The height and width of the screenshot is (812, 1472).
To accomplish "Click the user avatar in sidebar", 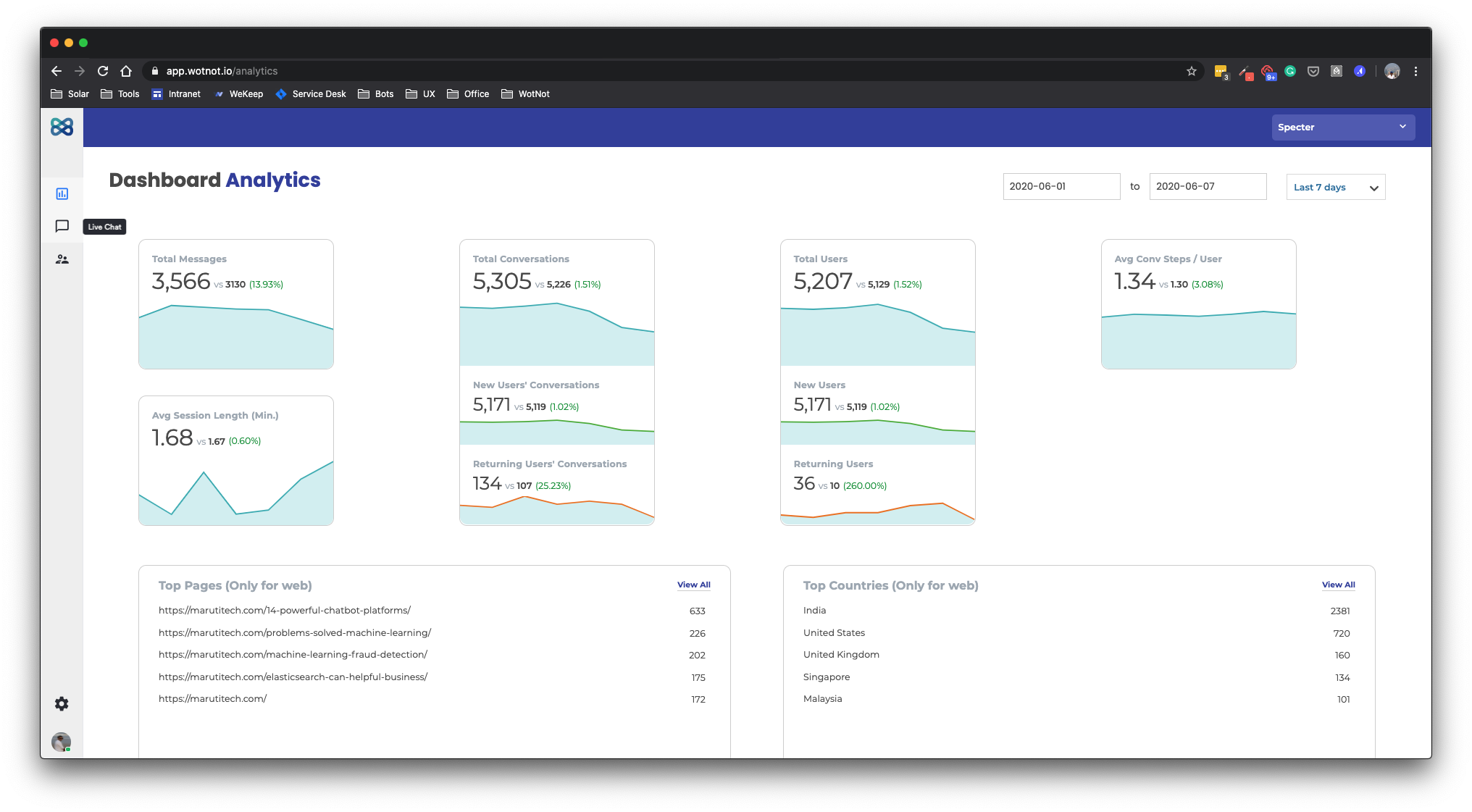I will point(62,742).
